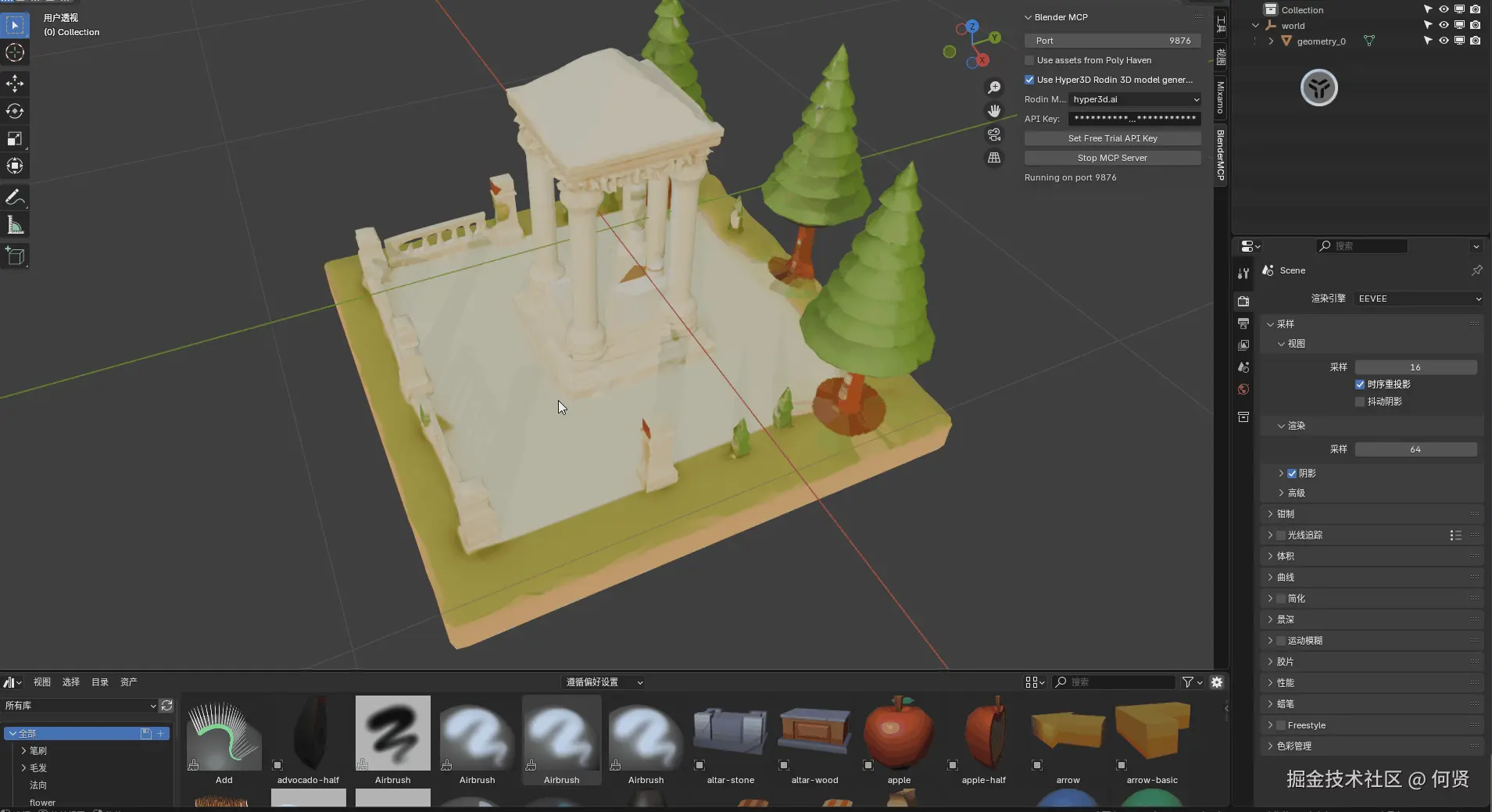Screen dimensions: 1492x812
Task: Open the 遵循偏好设置 import dropdown
Action: [x=603, y=682]
